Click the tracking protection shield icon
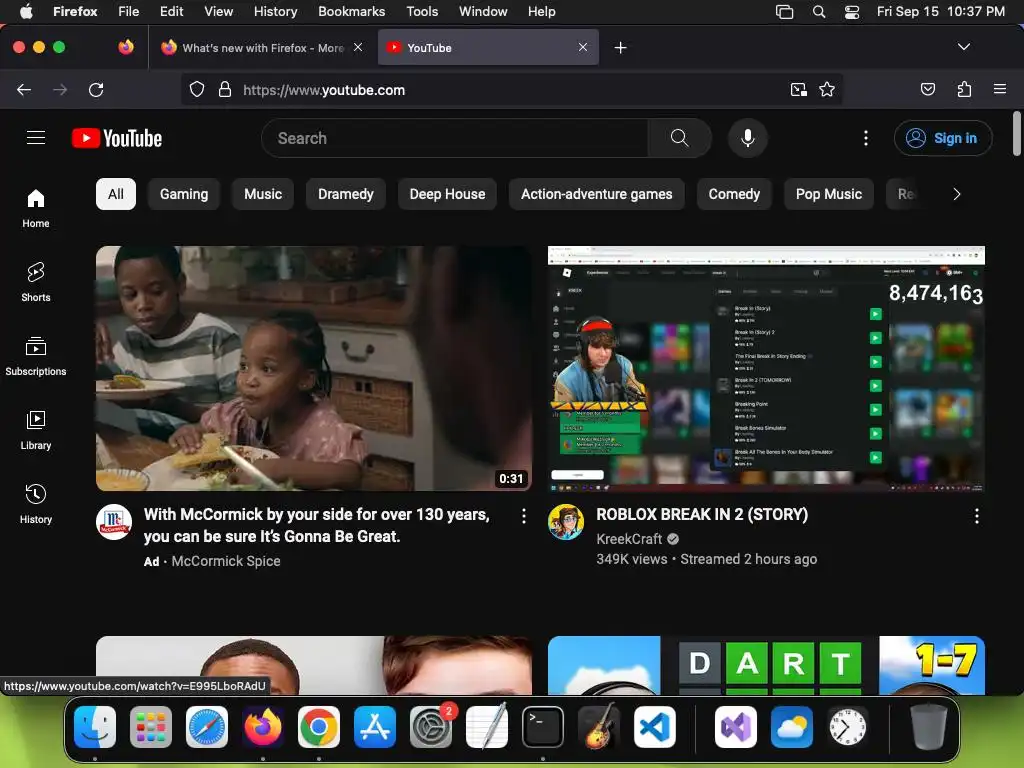The image size is (1024, 768). 197,89
